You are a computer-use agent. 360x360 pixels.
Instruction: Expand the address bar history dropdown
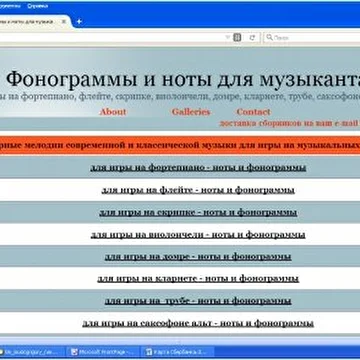tap(228, 37)
